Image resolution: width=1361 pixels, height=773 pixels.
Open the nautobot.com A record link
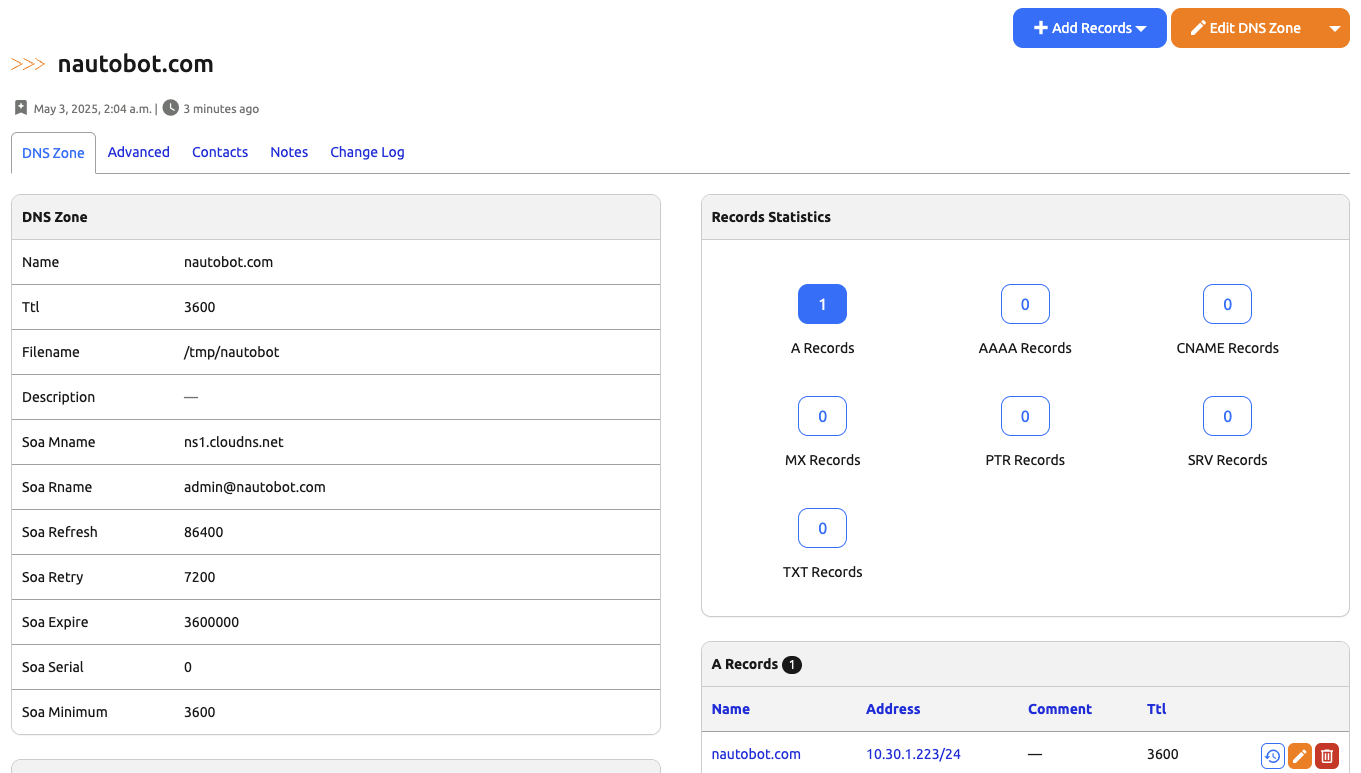(x=755, y=754)
